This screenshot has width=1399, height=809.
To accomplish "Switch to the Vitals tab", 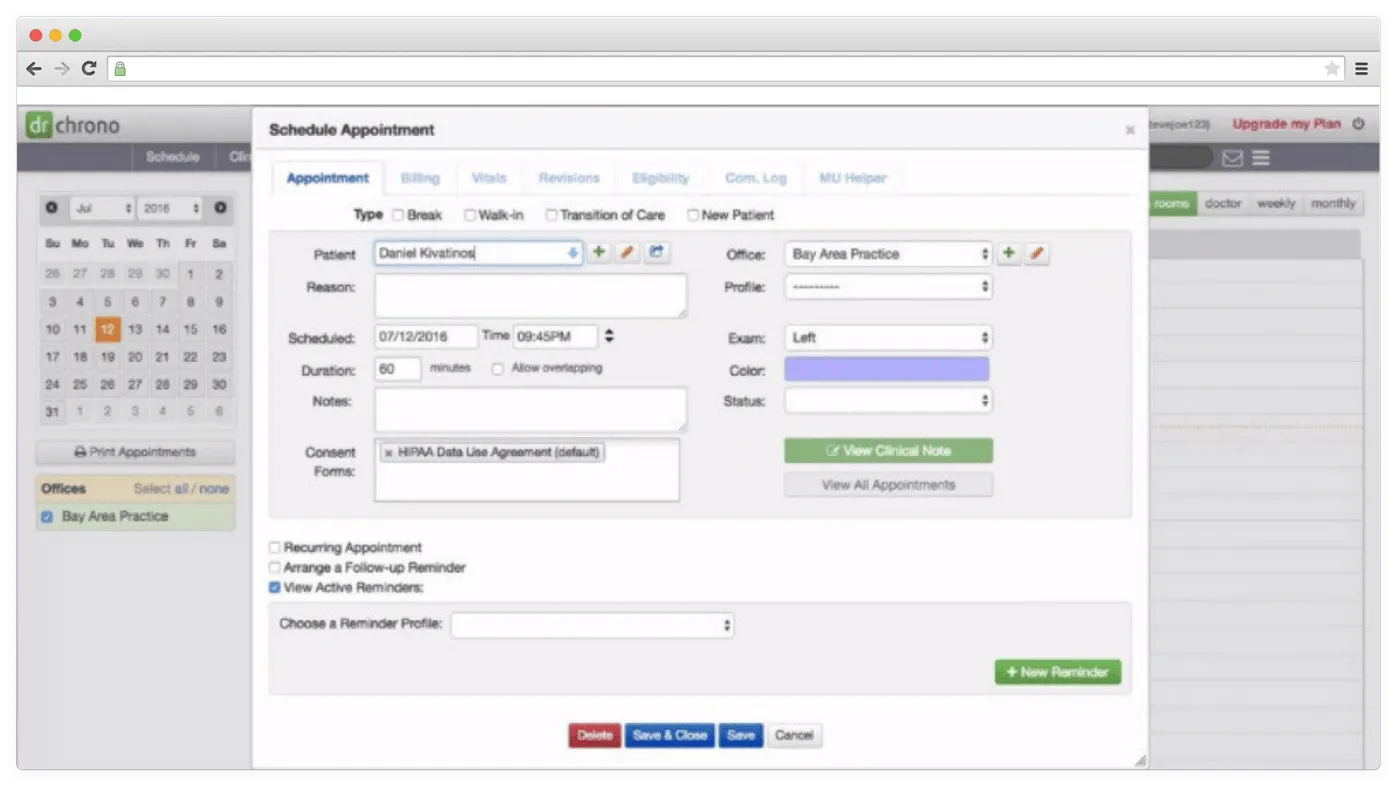I will [489, 178].
